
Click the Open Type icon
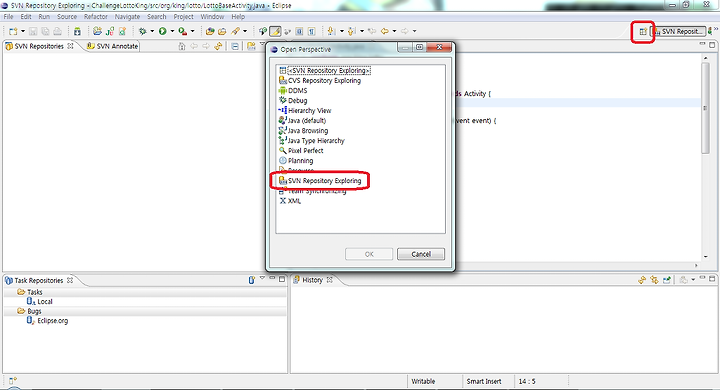[x=210, y=31]
